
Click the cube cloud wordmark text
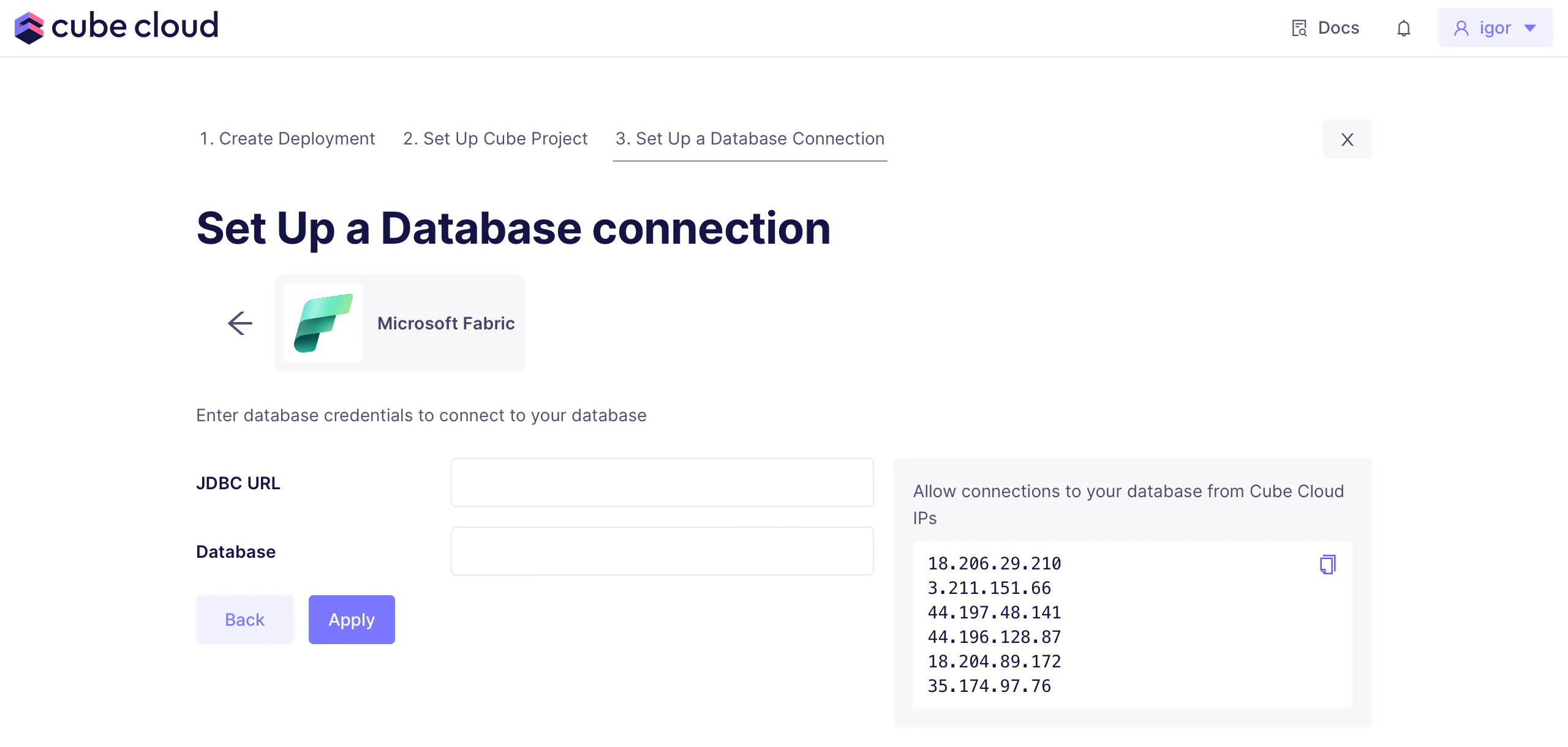(x=135, y=26)
